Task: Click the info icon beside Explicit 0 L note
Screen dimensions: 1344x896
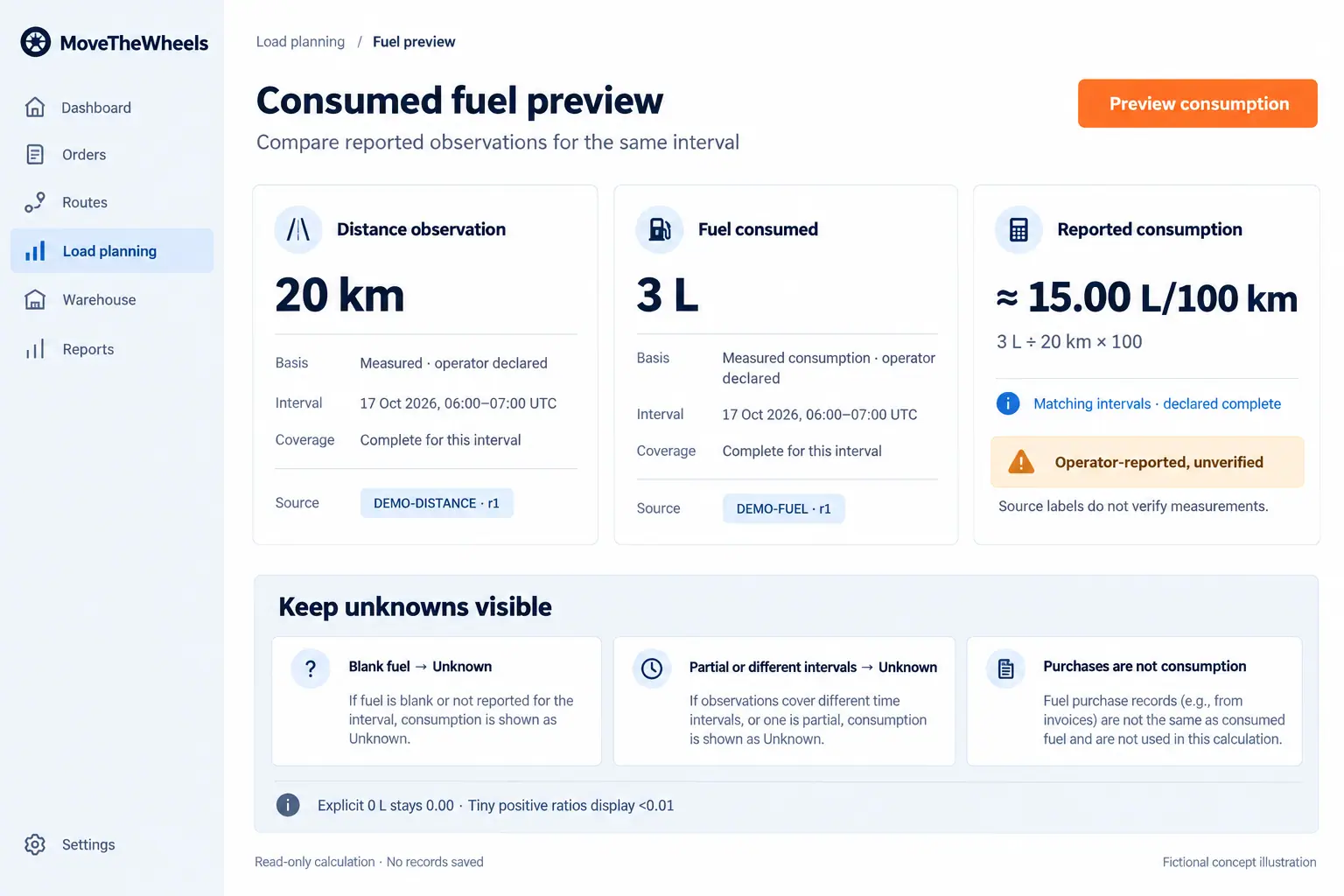Action: (x=288, y=805)
